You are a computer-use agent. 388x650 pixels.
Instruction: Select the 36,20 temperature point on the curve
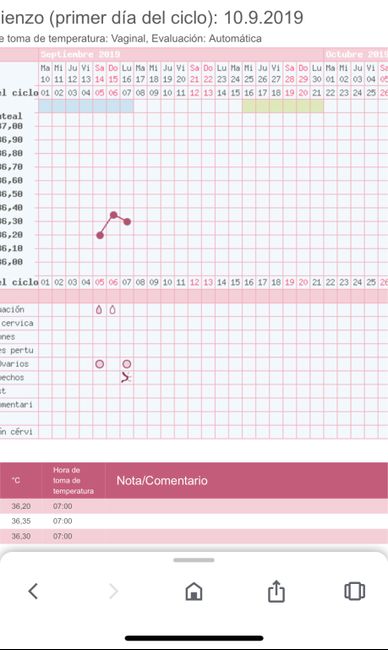tap(100, 235)
